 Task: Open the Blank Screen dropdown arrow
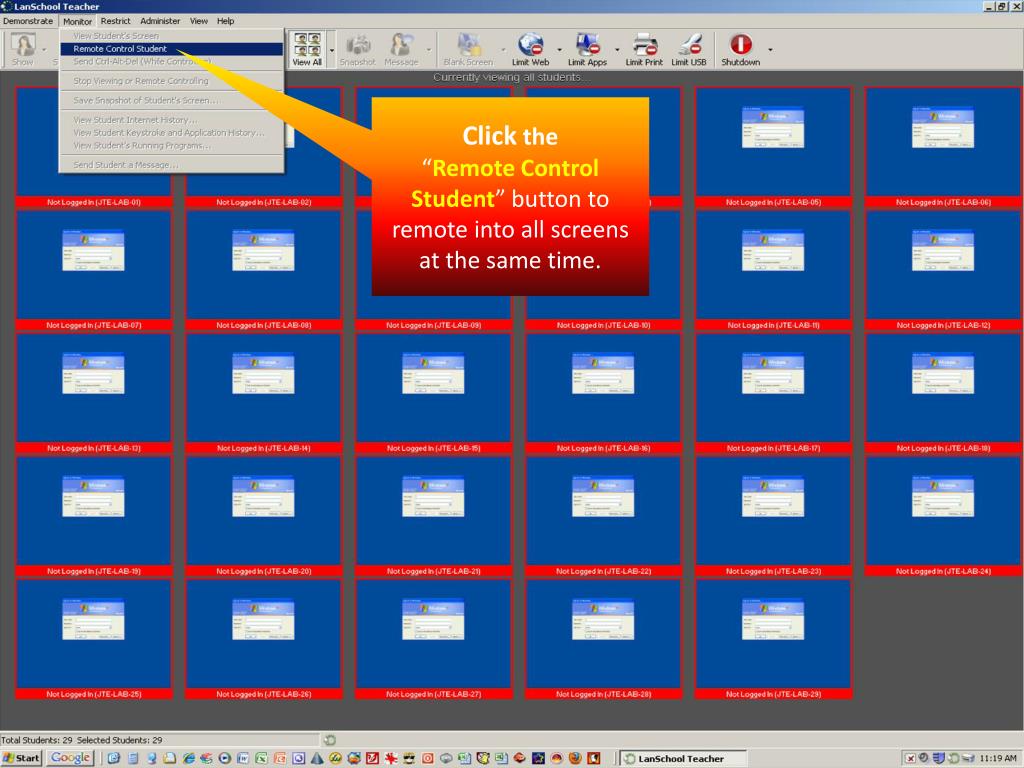(x=503, y=50)
